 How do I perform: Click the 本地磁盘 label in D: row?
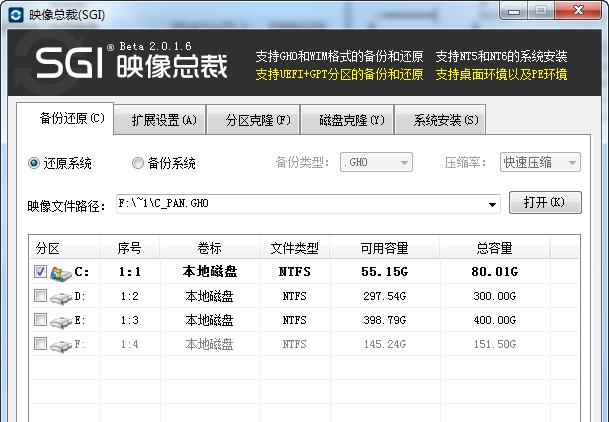coord(209,296)
